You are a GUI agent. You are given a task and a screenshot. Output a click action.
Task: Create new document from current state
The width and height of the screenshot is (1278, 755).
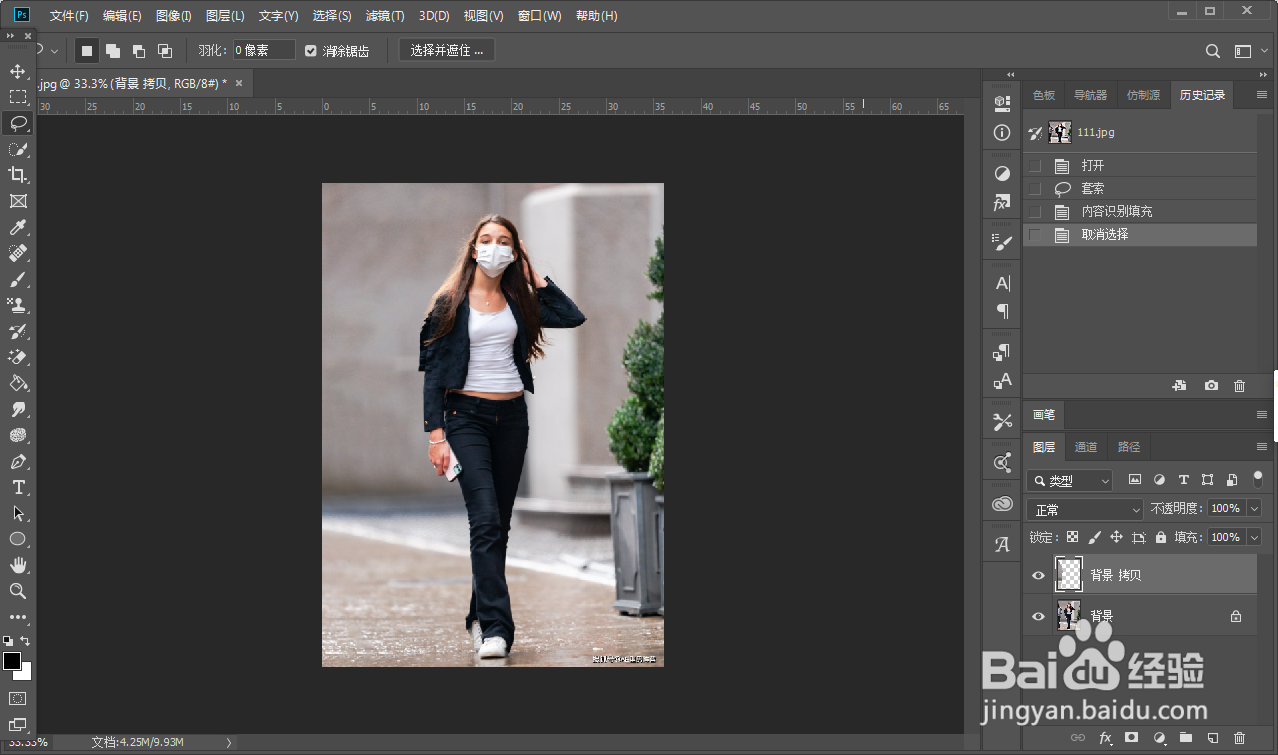click(x=1180, y=385)
